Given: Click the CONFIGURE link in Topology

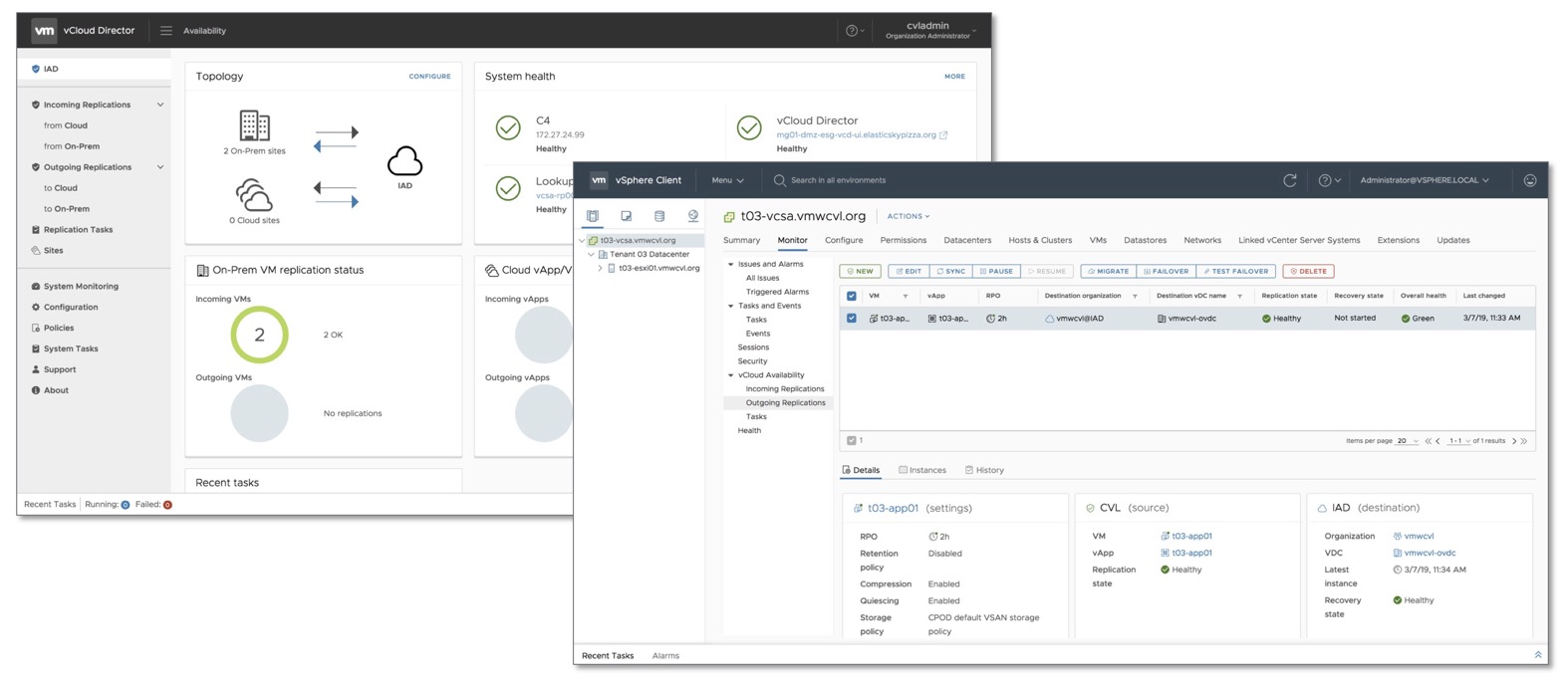Looking at the screenshot, I should pyautogui.click(x=429, y=77).
